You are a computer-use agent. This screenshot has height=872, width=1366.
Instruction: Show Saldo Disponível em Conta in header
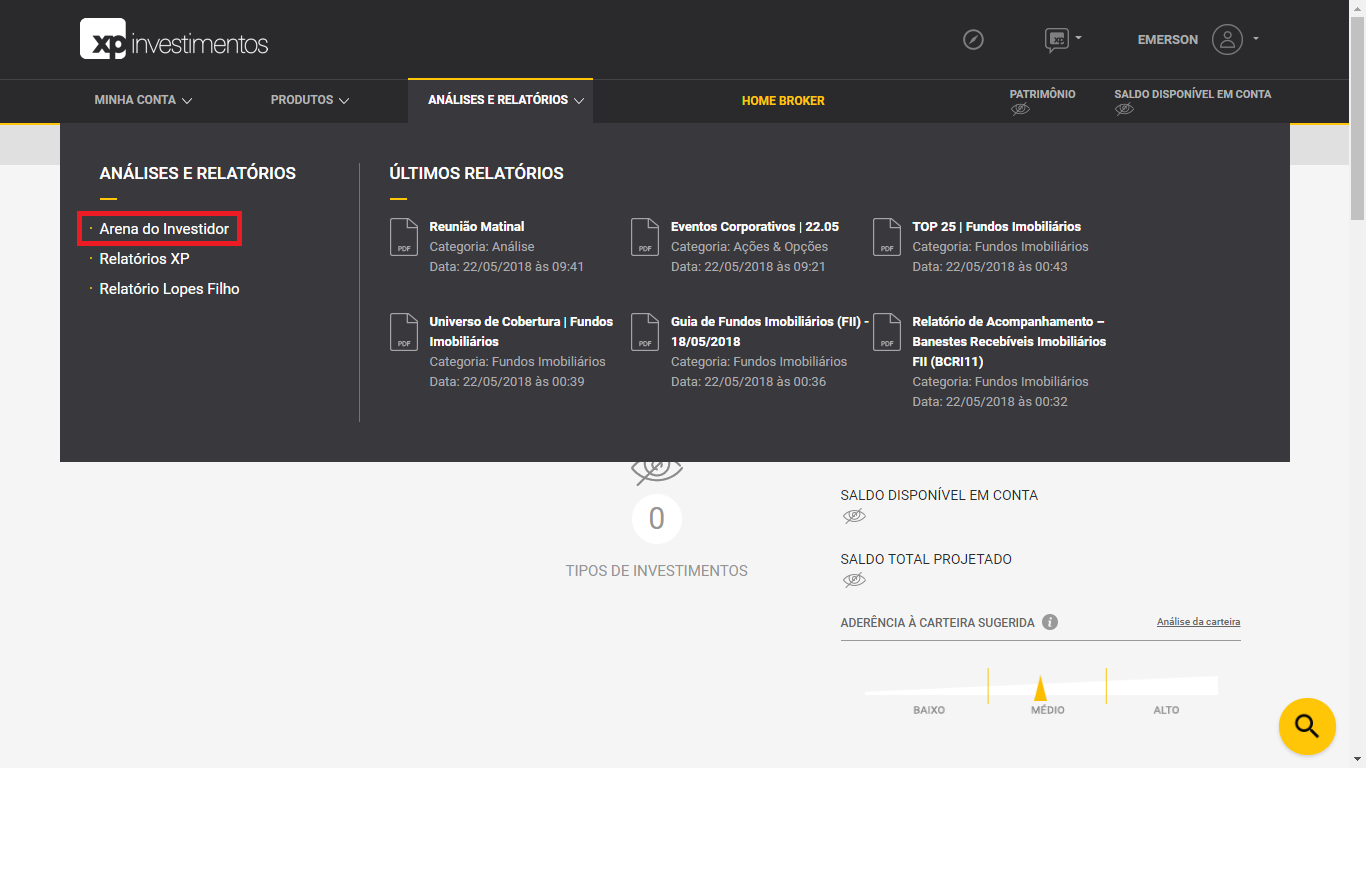[1125, 109]
